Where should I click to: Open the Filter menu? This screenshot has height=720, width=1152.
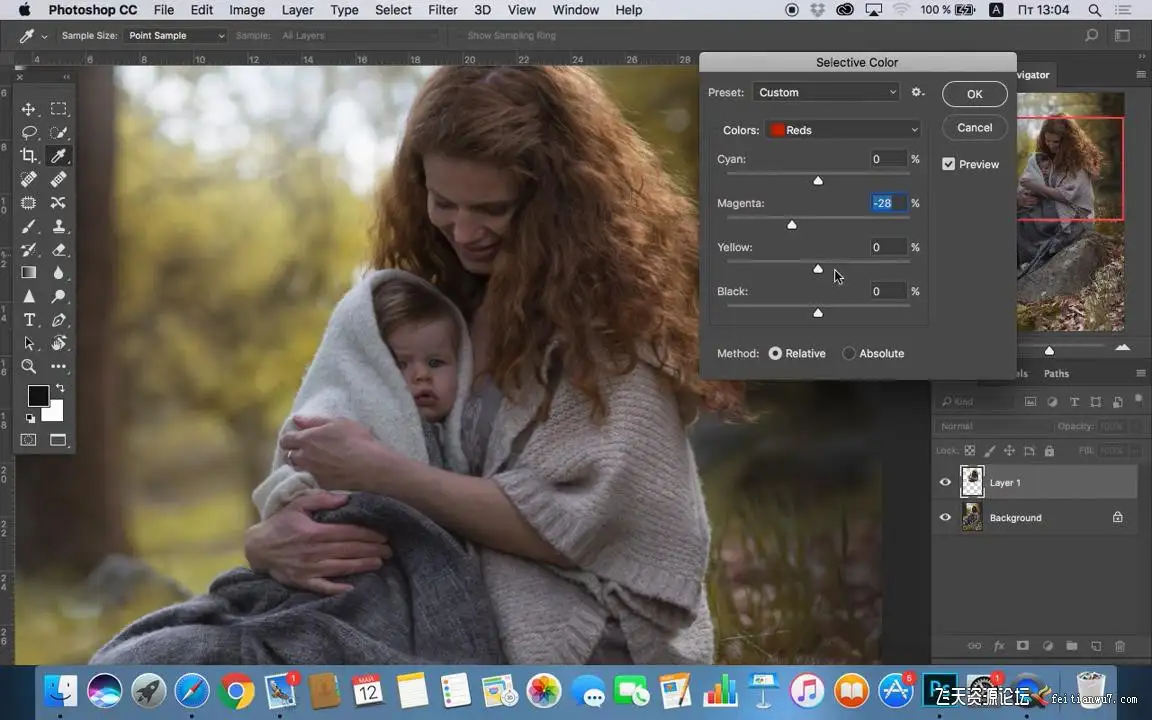(443, 10)
